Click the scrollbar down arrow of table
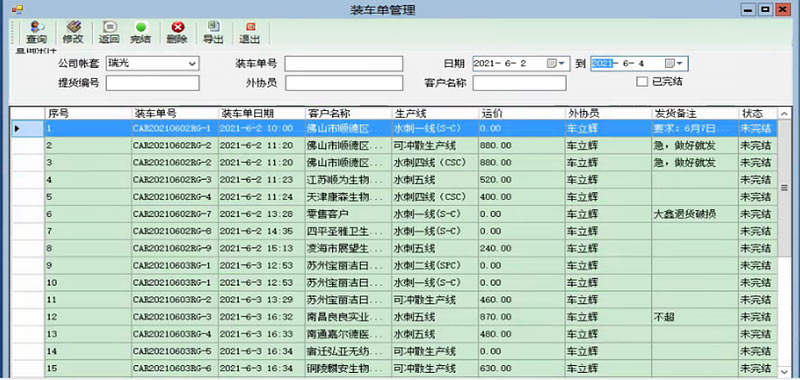The height and width of the screenshot is (380, 800). [x=784, y=371]
